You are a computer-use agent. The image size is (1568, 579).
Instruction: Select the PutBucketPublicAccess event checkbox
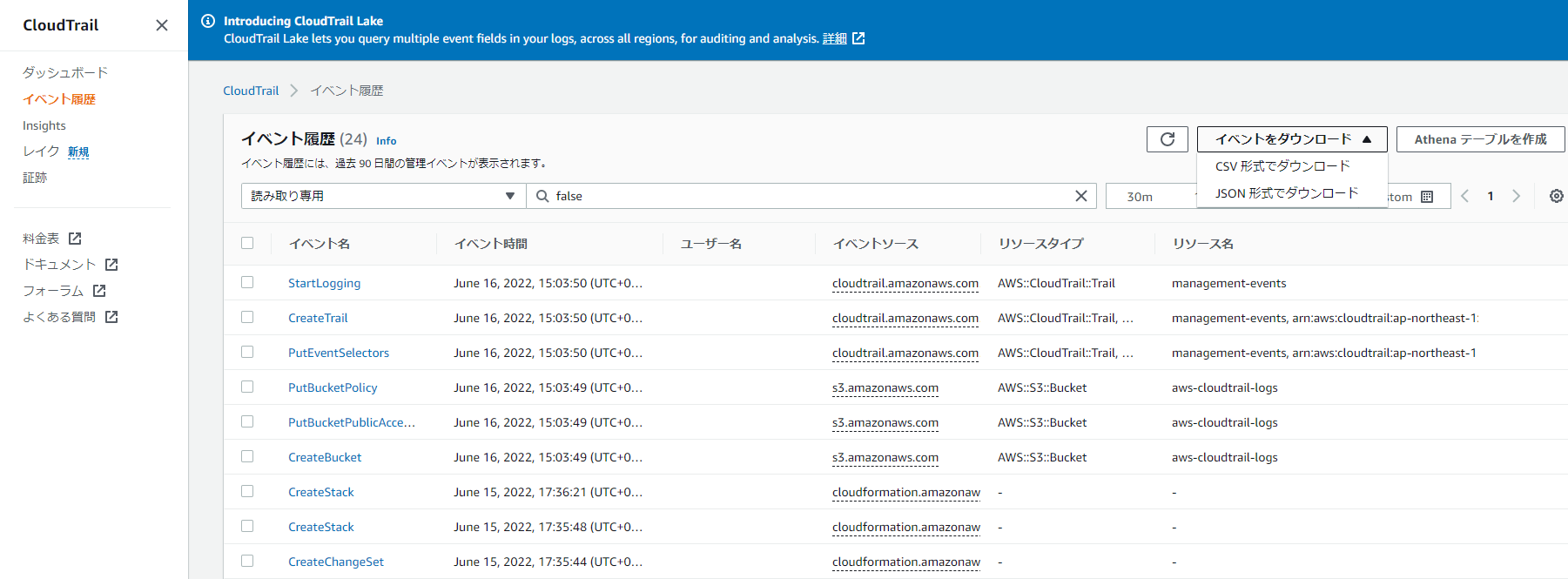[x=247, y=421]
